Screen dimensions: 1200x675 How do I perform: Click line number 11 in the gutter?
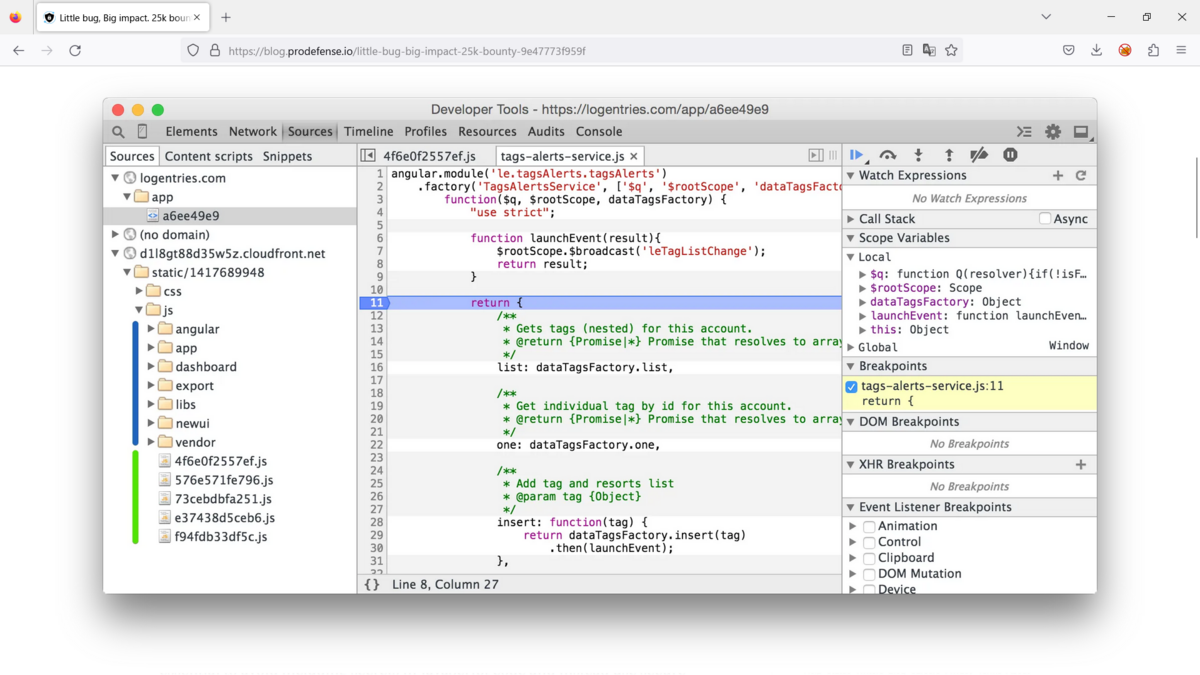(376, 302)
